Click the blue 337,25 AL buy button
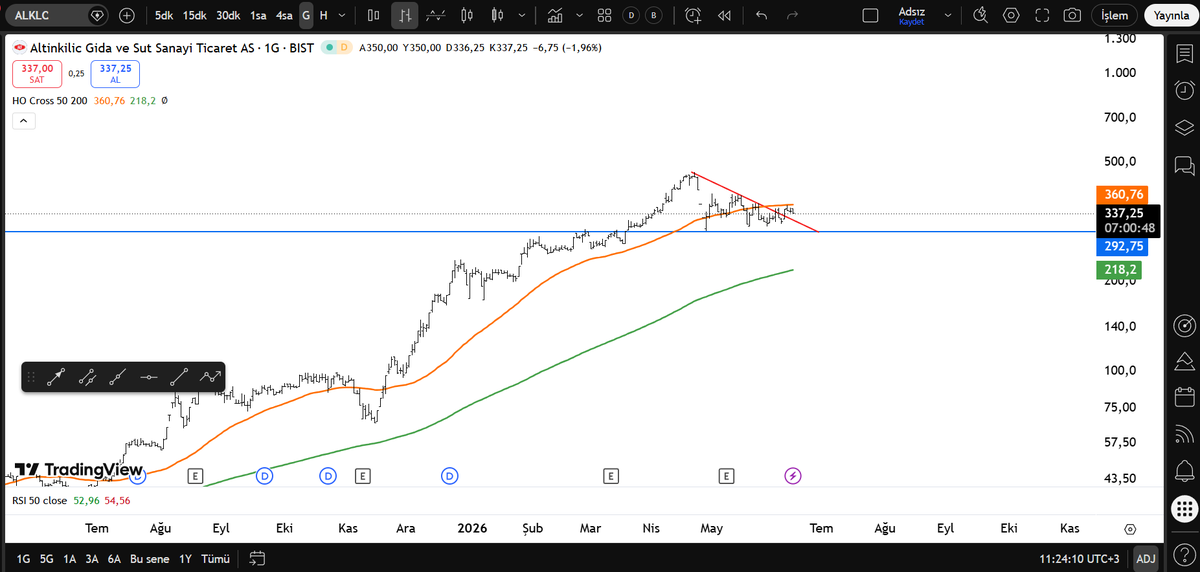The width and height of the screenshot is (1200, 572). (116, 73)
